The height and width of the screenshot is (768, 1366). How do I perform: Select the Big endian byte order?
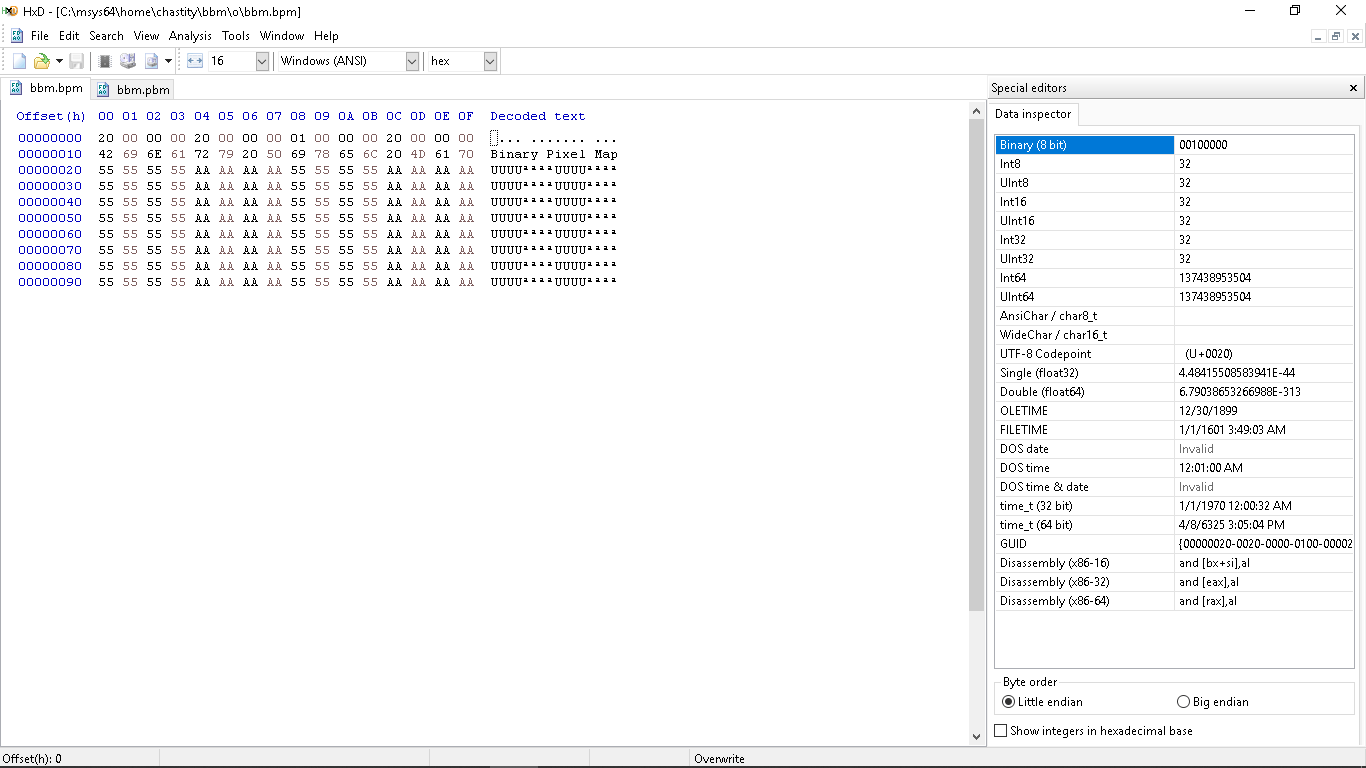(x=1182, y=701)
